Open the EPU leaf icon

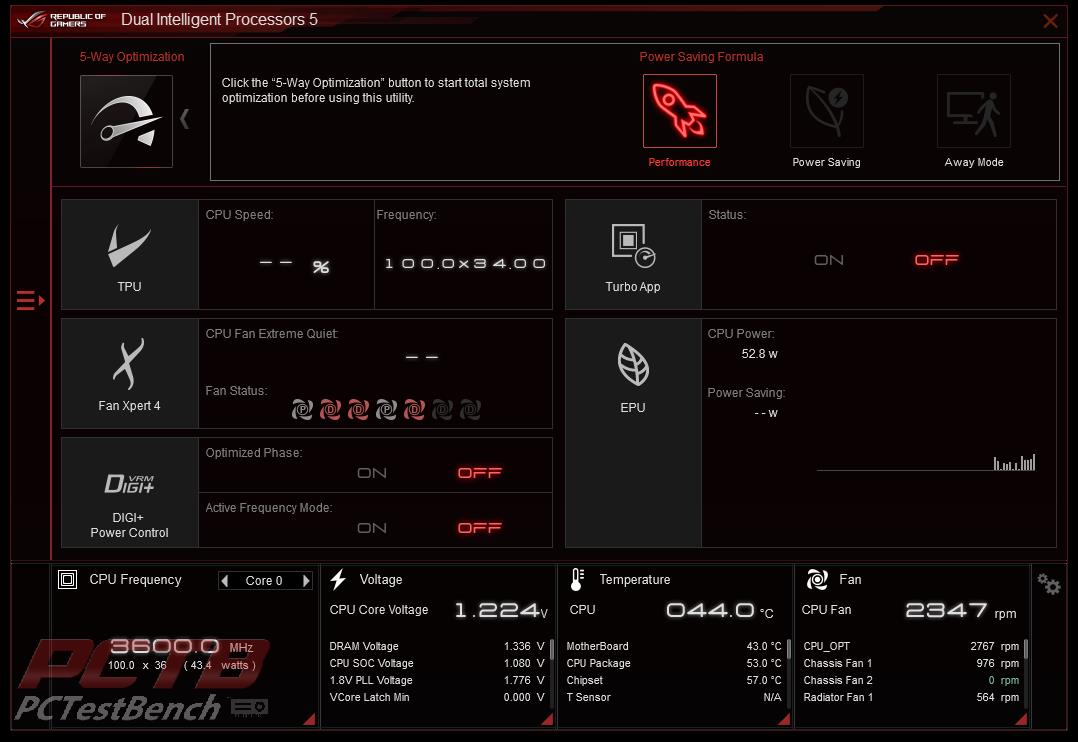tap(632, 364)
